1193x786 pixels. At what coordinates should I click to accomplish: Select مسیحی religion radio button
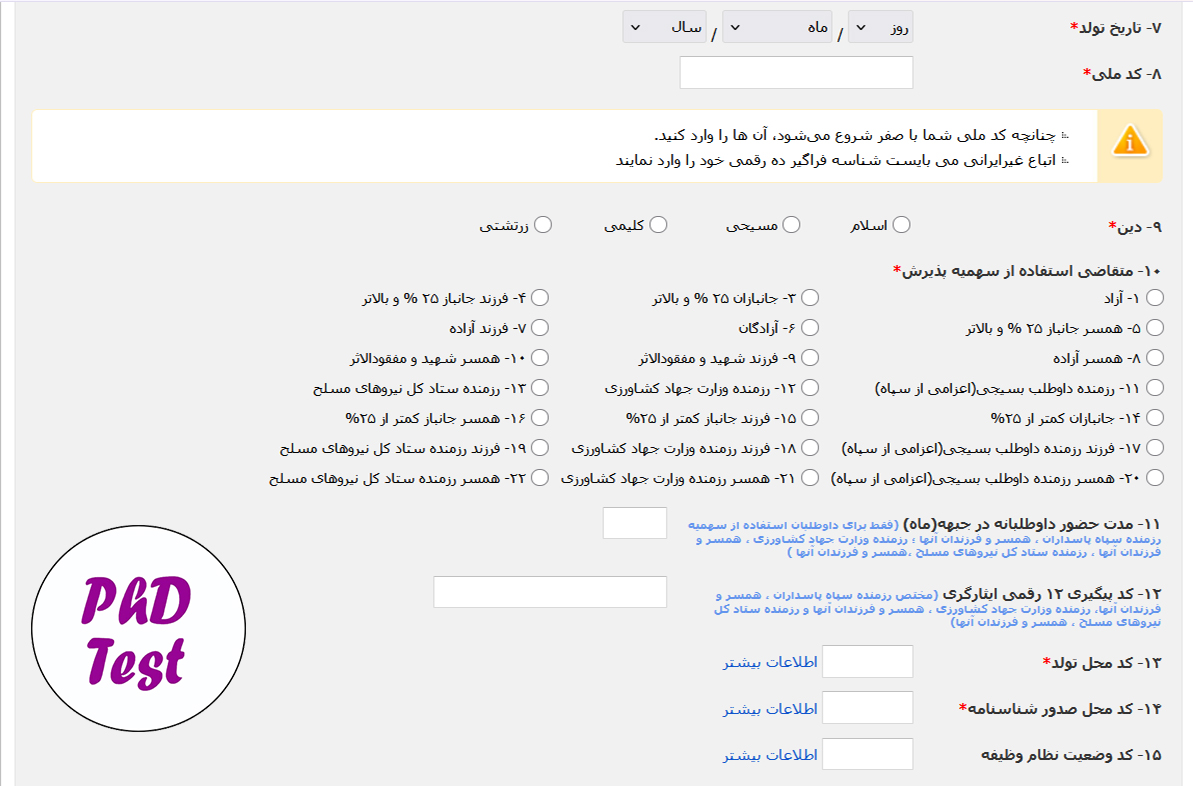pos(791,224)
